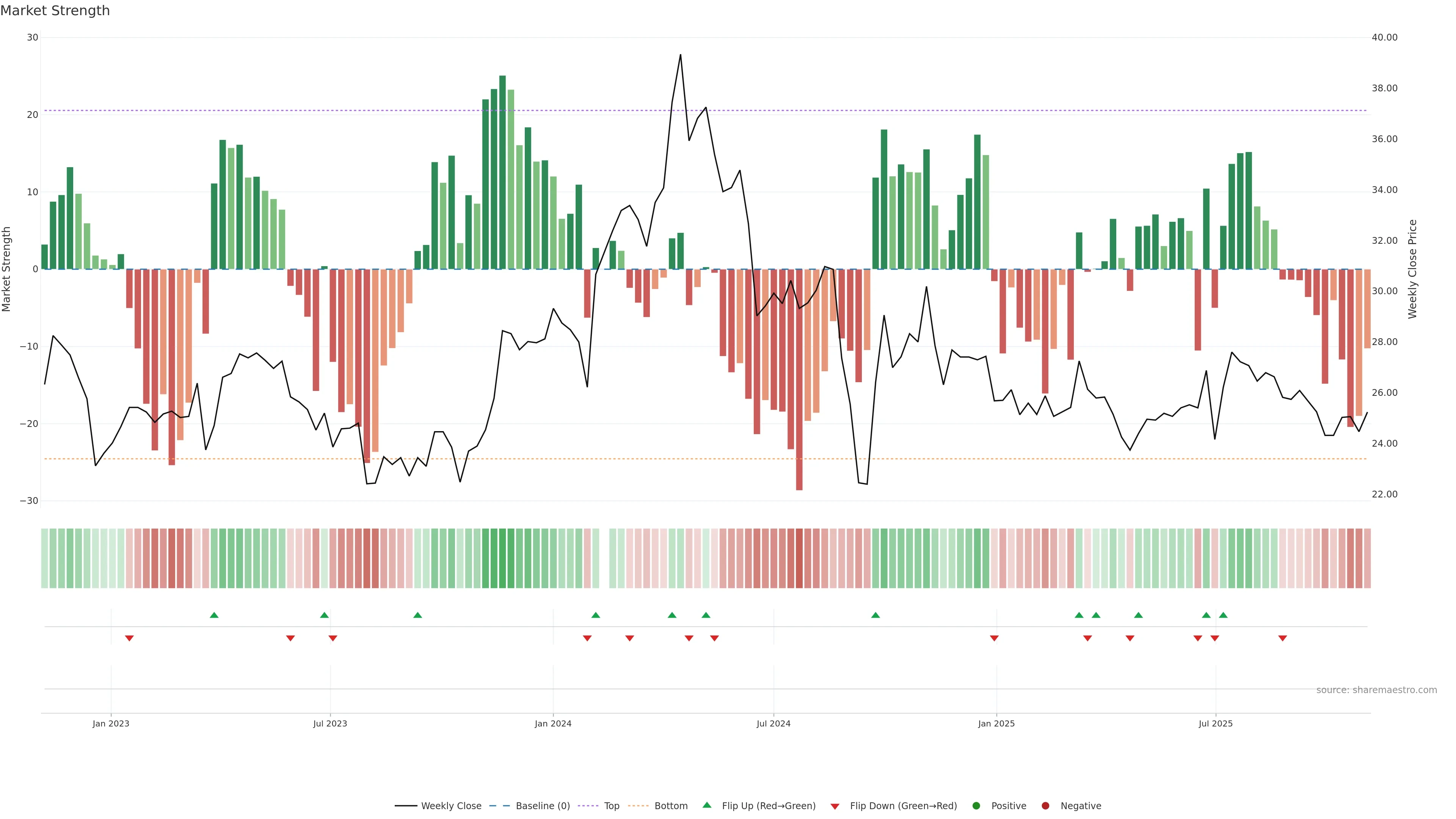Click the green Positive circle legend icon
The width and height of the screenshot is (1456, 819).
976,805
